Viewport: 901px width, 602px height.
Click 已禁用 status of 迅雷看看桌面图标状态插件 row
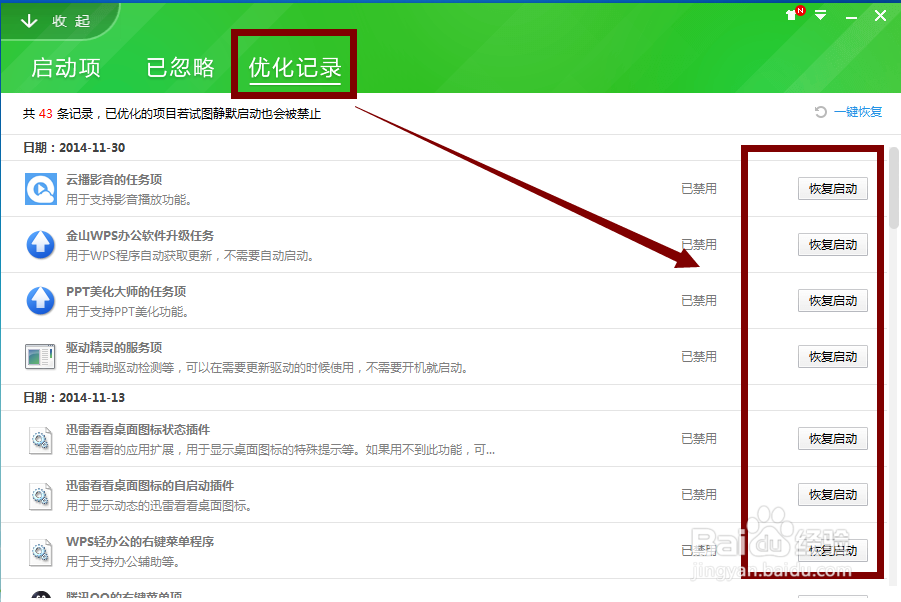point(699,439)
